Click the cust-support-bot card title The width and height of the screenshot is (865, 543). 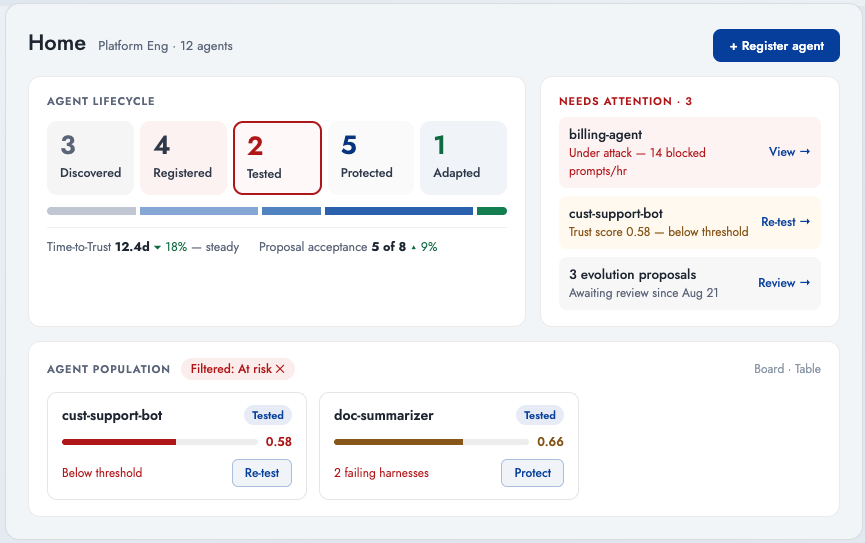[112, 416]
